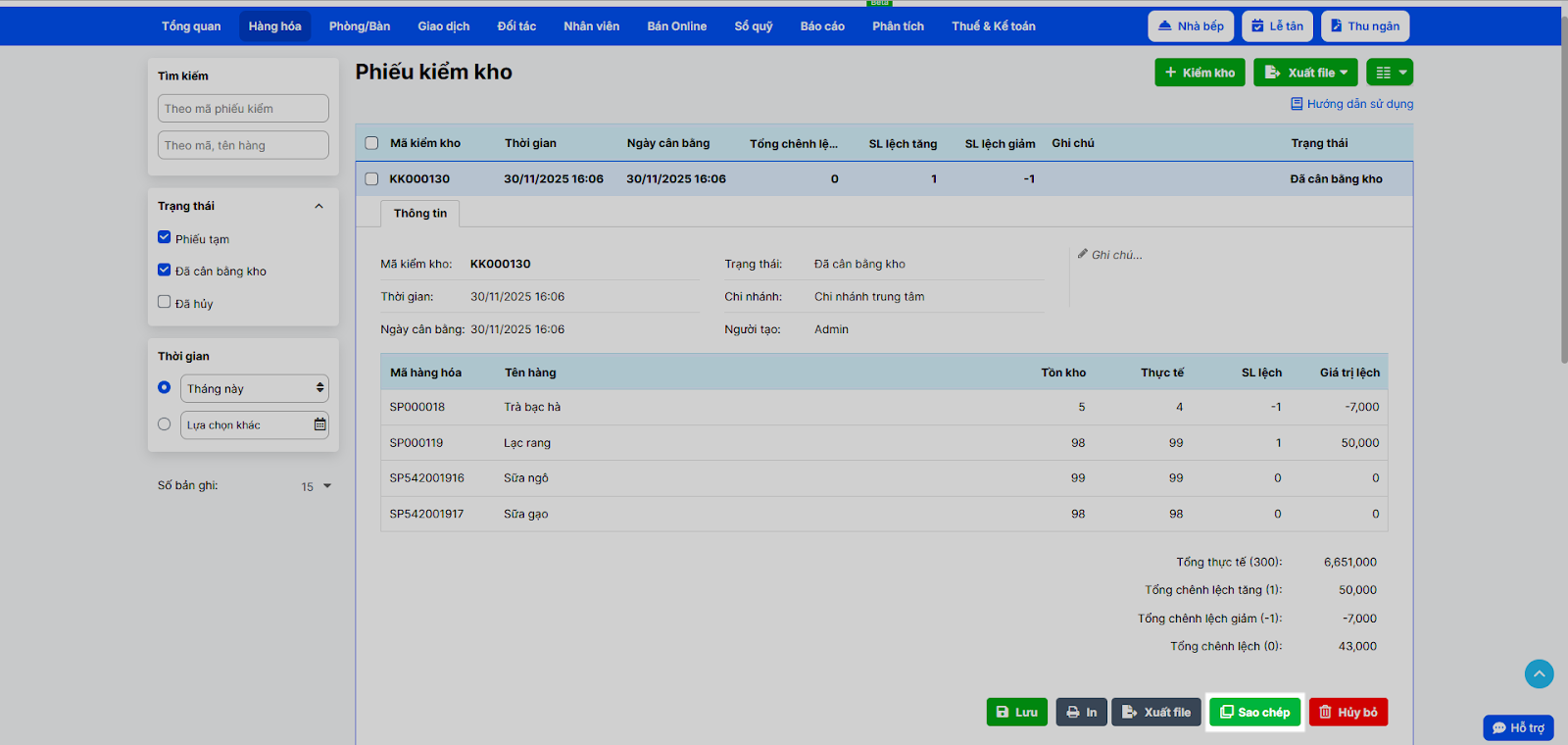Screen dimensions: 1568x745
Task: Save with the Lưu button
Action: 1017,713
